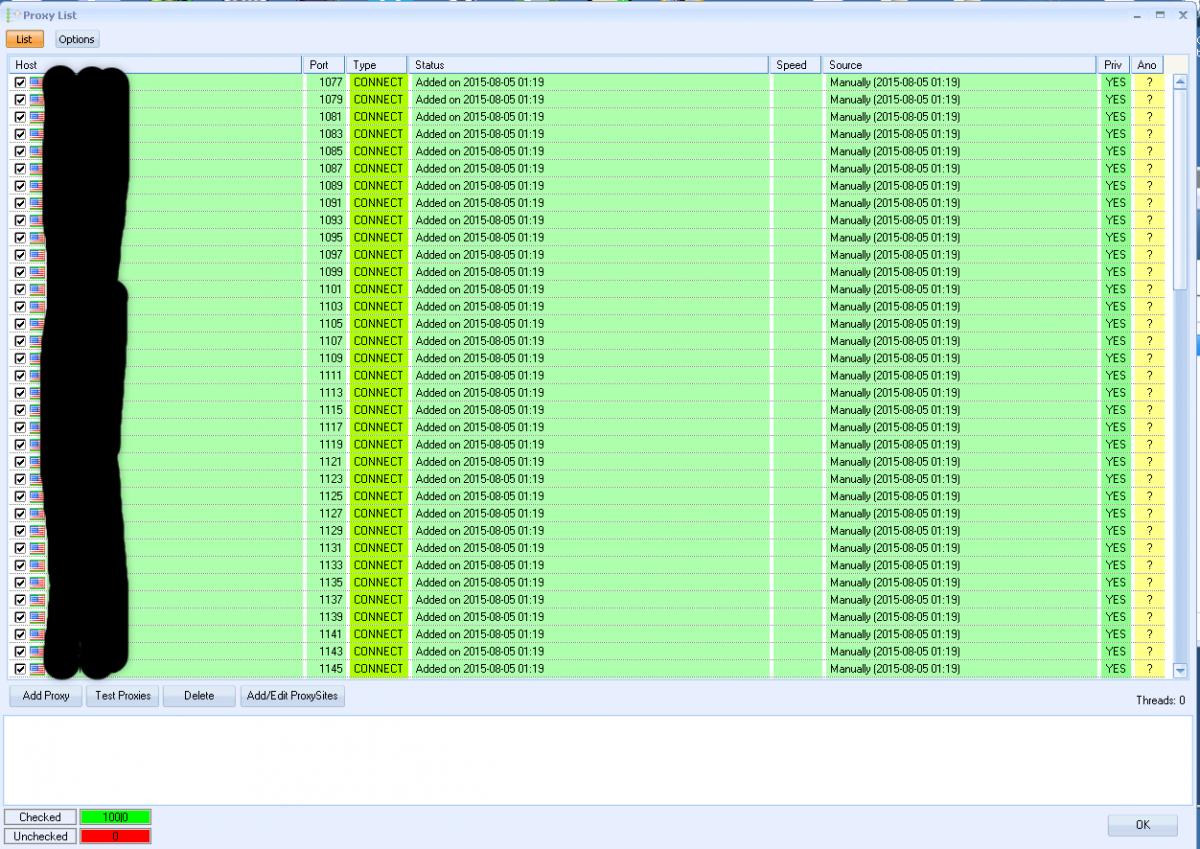Toggle checkbox for port 1145 row
Image resolution: width=1200 pixels, height=849 pixels.
tap(20, 668)
